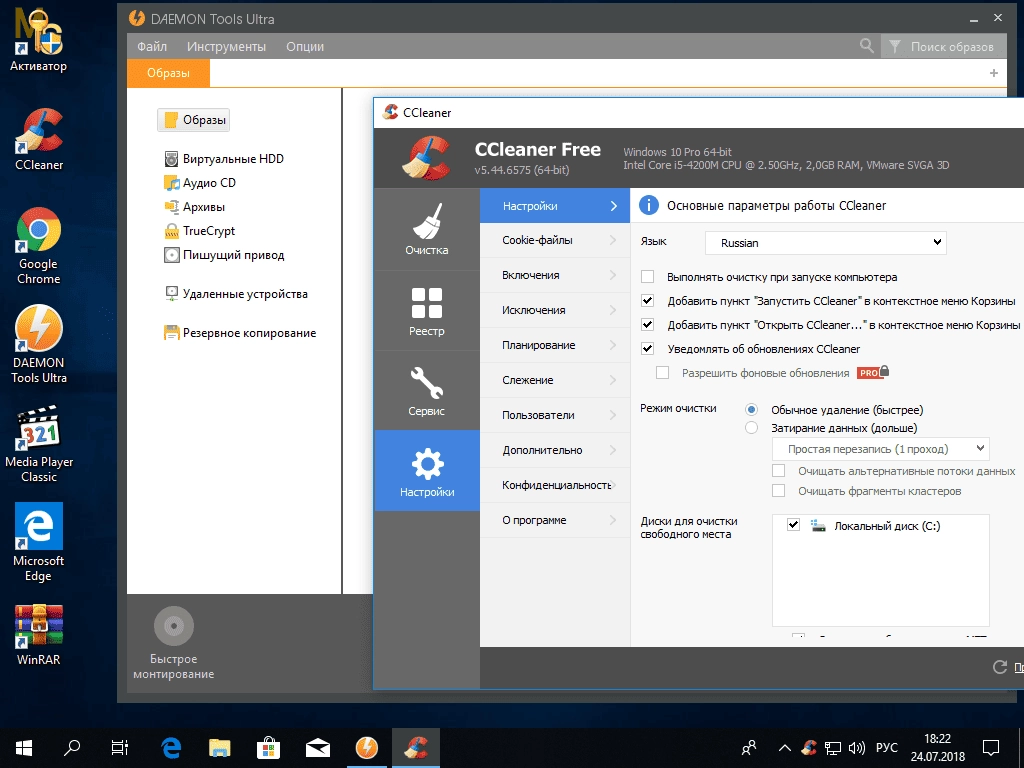Screen dimensions: 1024x768
Task: Click the filter funnel icon in DAEMON Tools
Action: (x=895, y=46)
